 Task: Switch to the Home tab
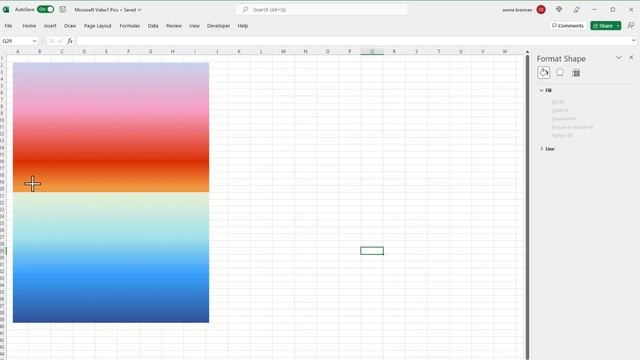[29, 26]
